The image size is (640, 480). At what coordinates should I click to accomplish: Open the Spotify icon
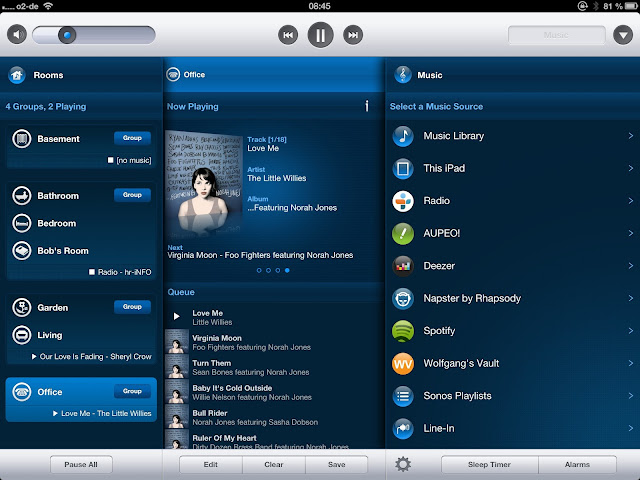click(403, 331)
